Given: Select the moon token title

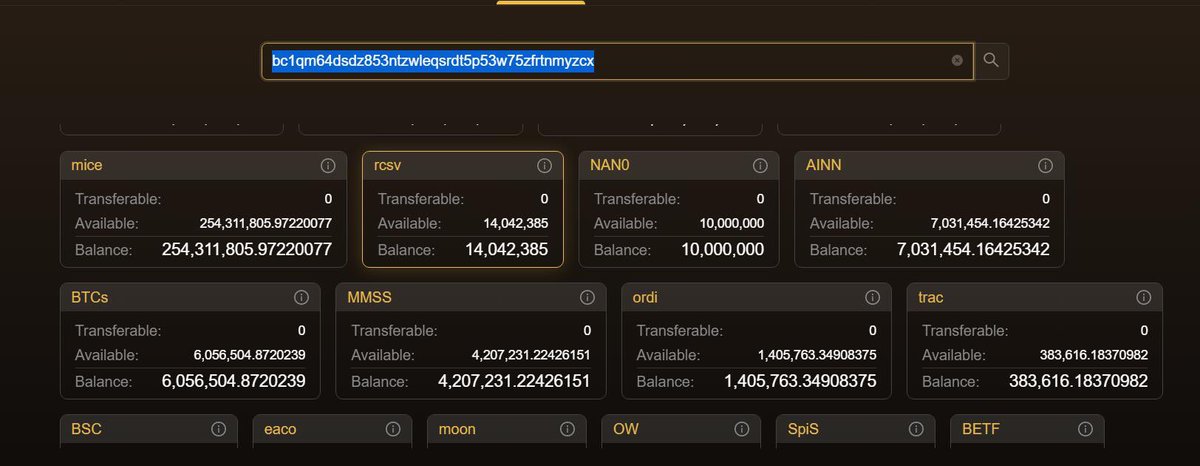Looking at the screenshot, I should click(x=457, y=429).
